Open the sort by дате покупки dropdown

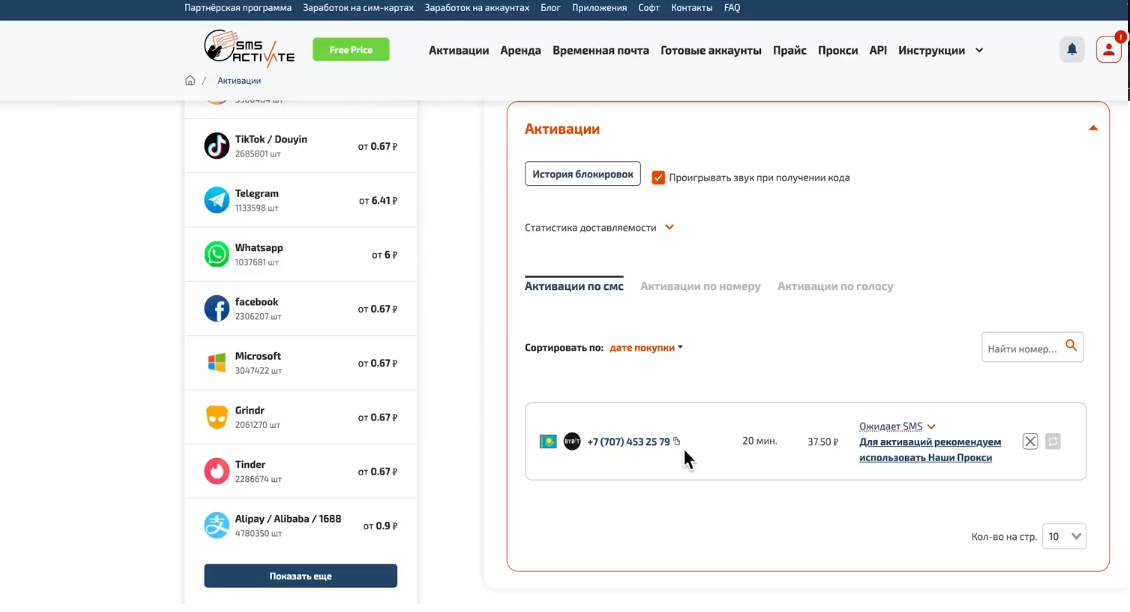click(646, 347)
